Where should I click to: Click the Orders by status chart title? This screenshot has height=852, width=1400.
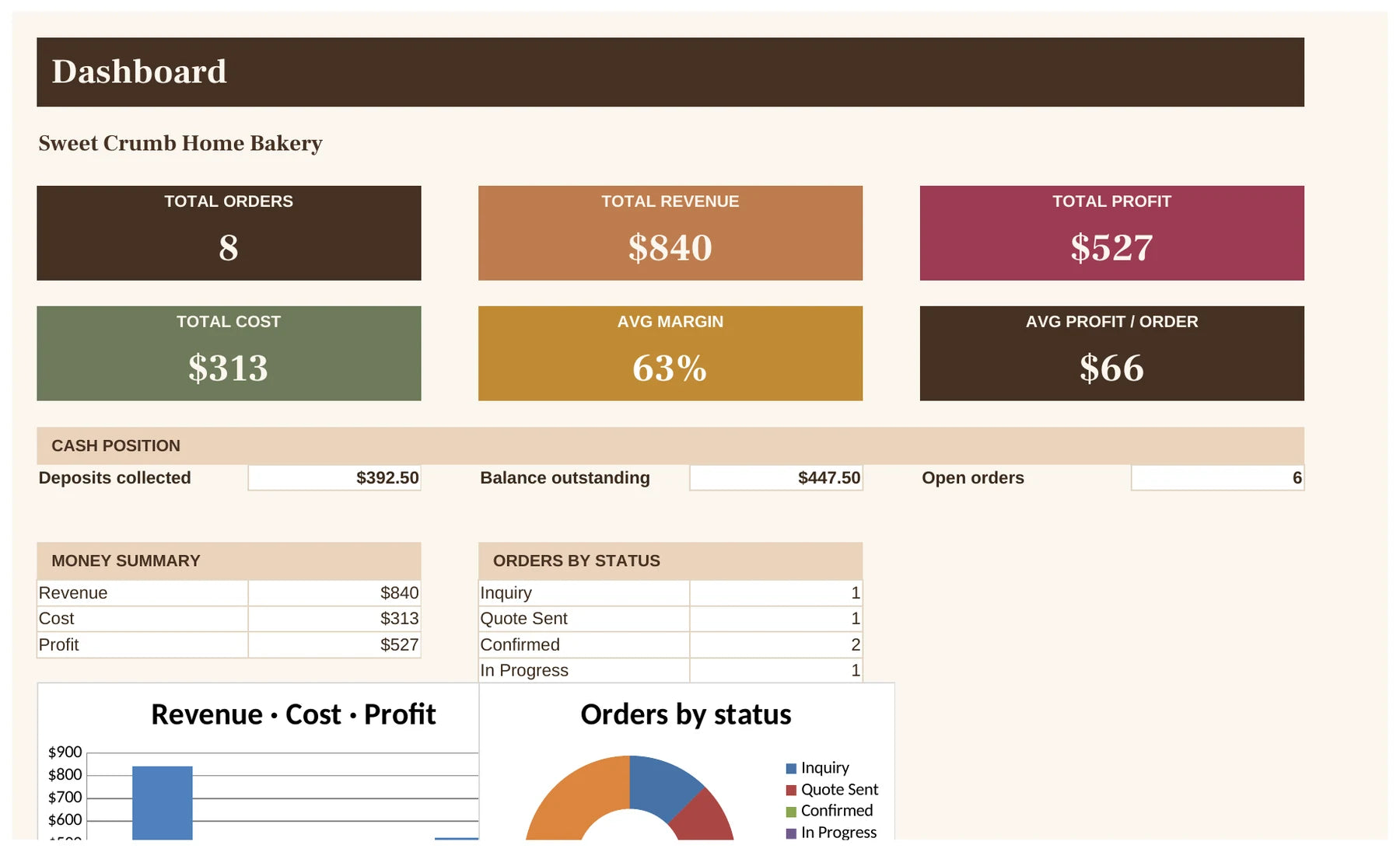[686, 714]
